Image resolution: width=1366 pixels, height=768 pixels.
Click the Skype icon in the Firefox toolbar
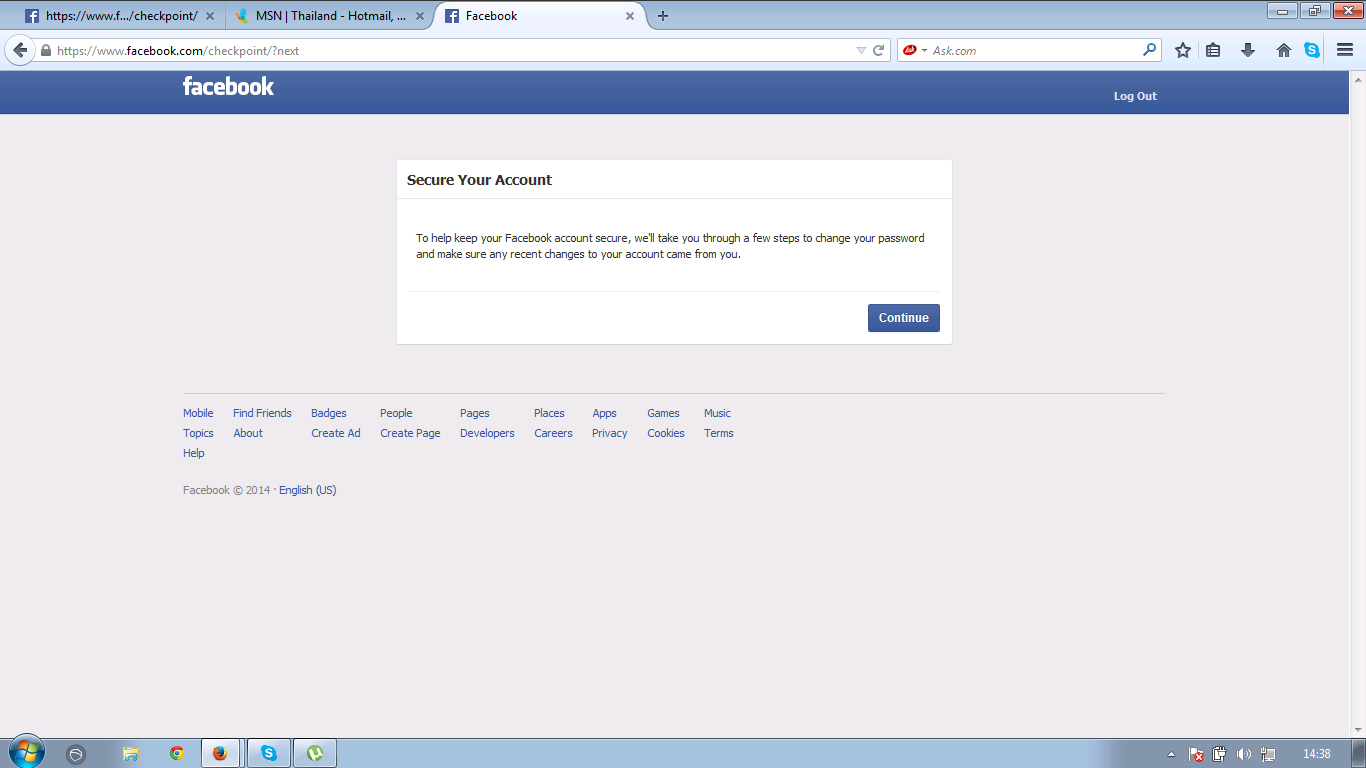pos(1312,50)
